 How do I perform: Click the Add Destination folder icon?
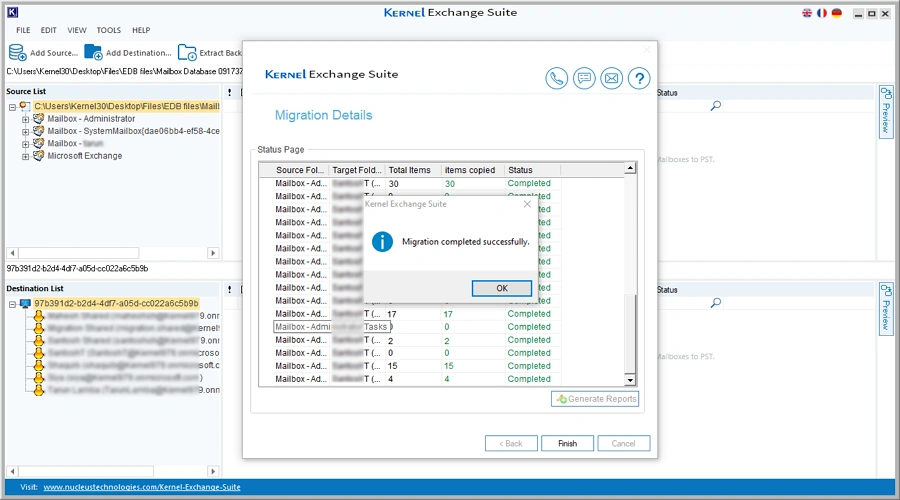pos(93,52)
